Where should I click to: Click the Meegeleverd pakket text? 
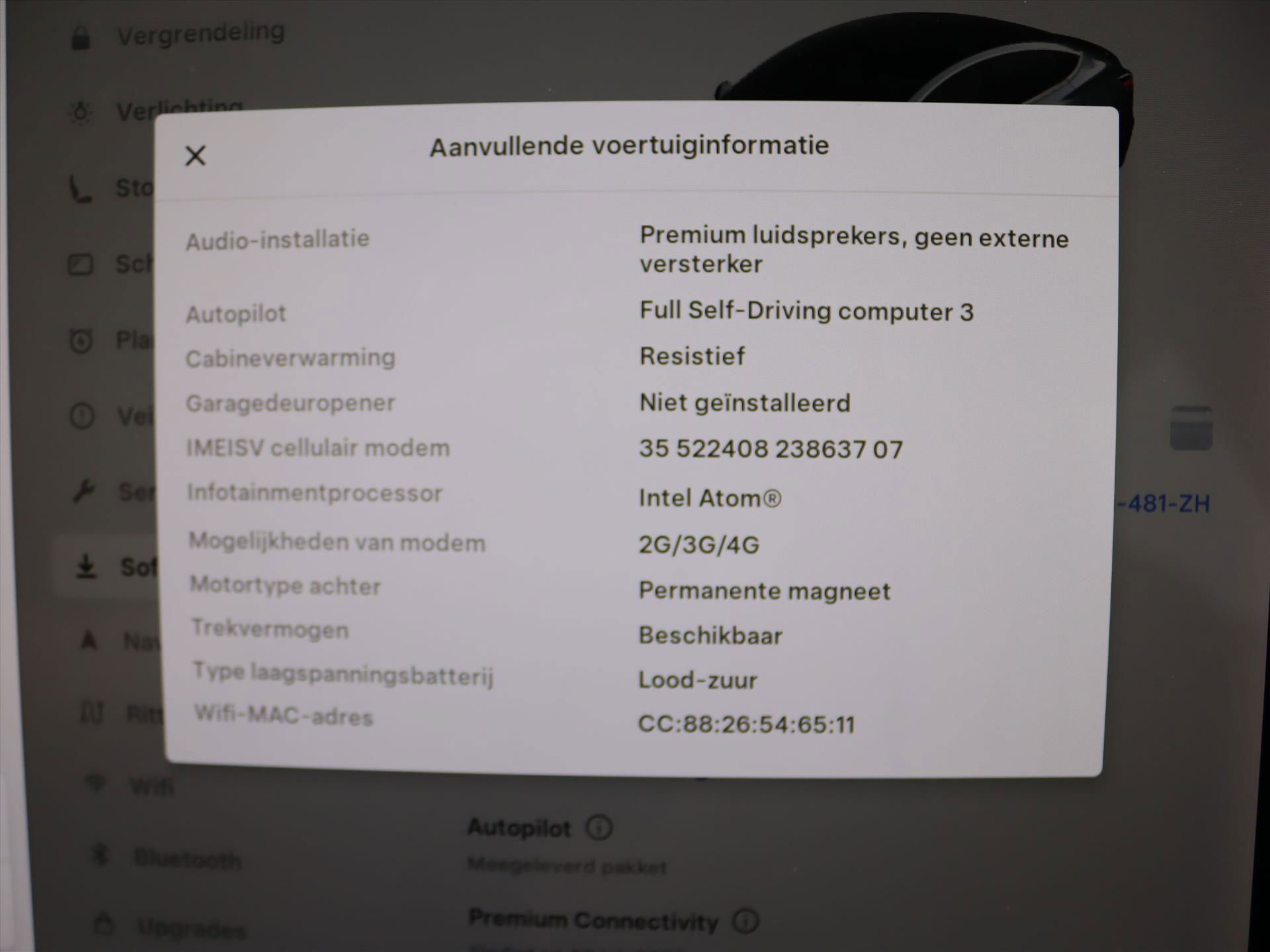click(x=567, y=865)
